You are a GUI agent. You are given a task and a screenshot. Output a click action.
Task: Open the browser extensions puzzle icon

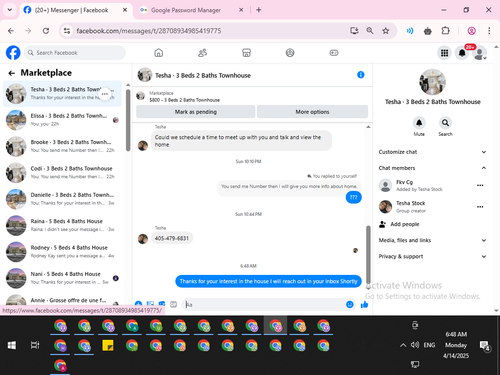[x=445, y=31]
